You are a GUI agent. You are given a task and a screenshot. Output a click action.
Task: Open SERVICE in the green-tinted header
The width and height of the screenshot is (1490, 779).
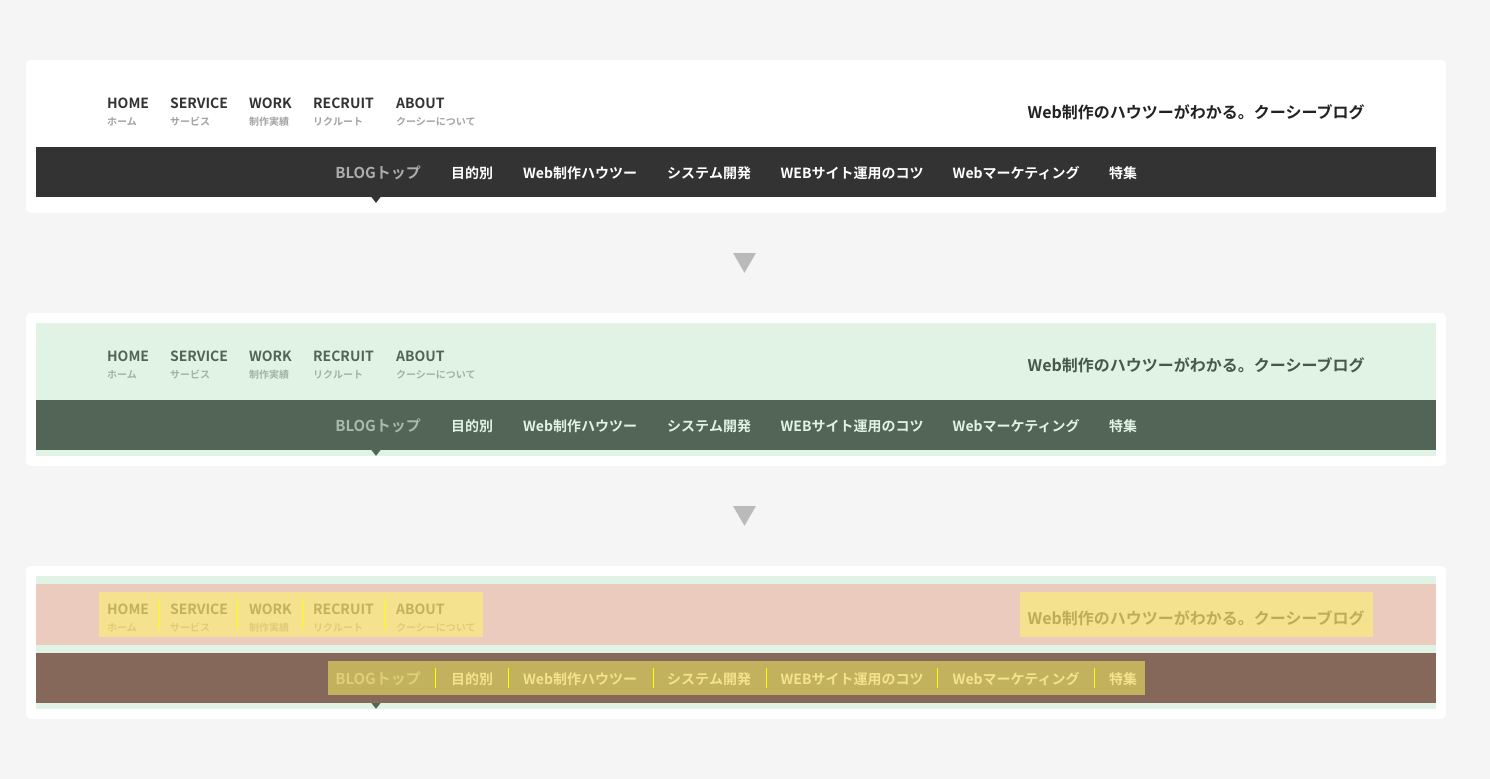point(199,363)
